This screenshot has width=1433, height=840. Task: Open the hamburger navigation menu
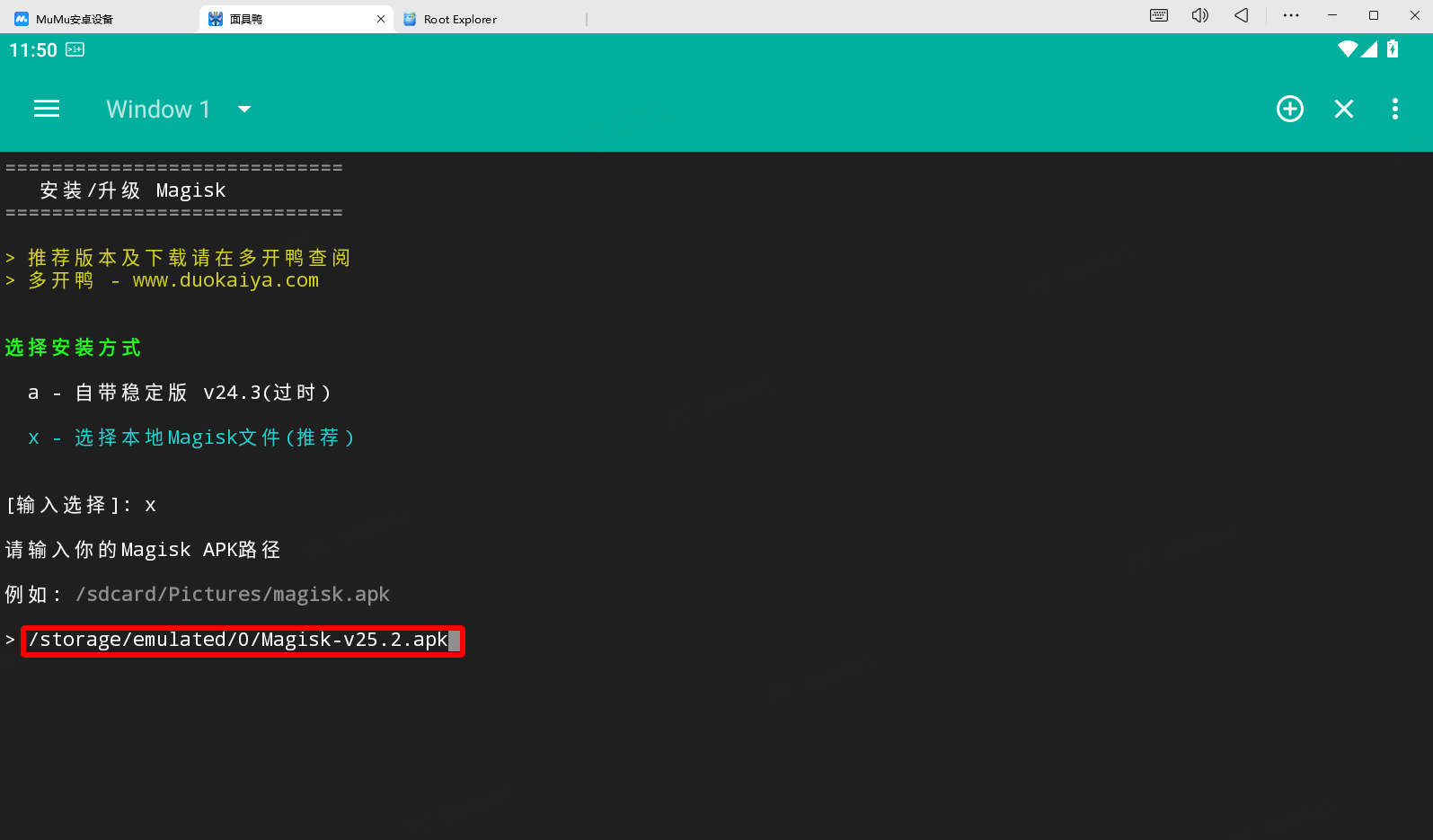click(x=47, y=109)
